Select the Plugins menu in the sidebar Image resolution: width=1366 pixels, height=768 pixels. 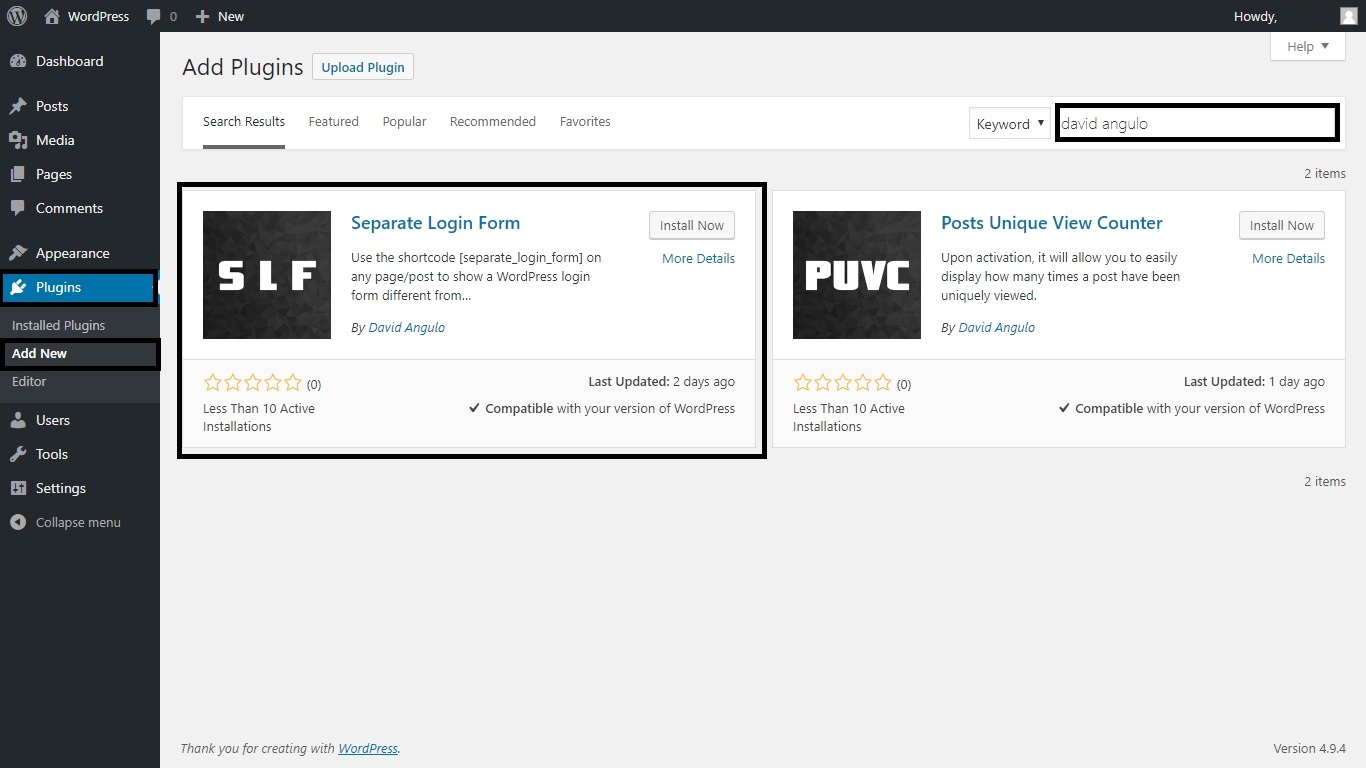tap(80, 287)
